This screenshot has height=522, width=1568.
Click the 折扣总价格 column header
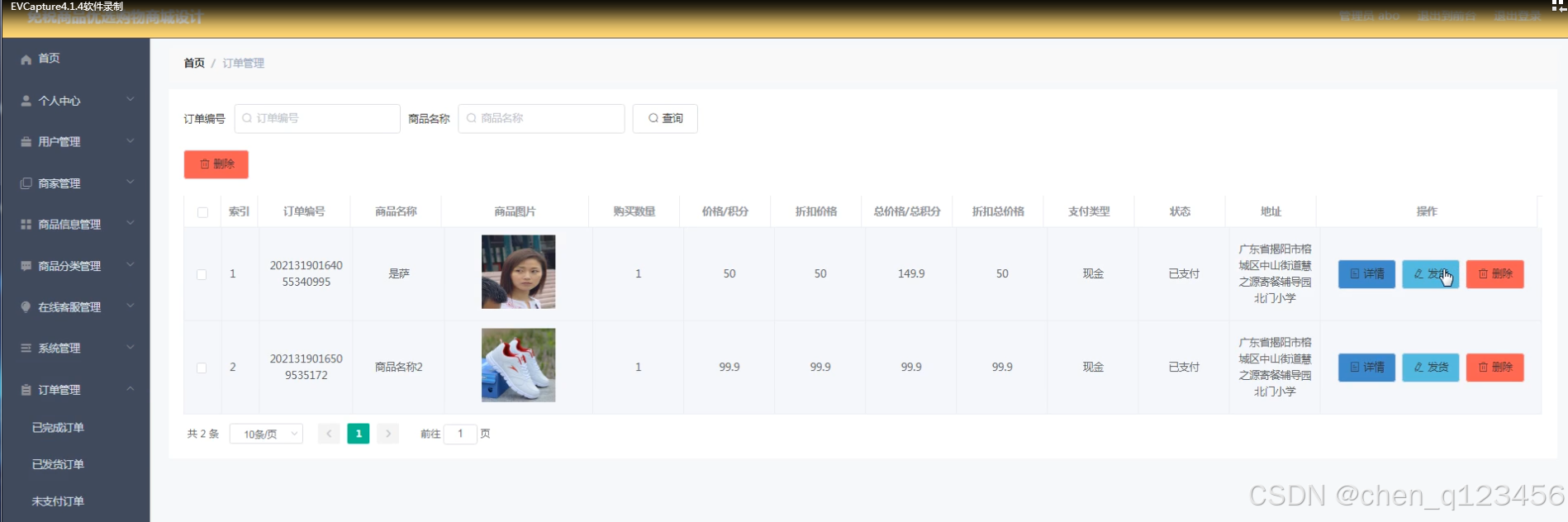pyautogui.click(x=998, y=212)
